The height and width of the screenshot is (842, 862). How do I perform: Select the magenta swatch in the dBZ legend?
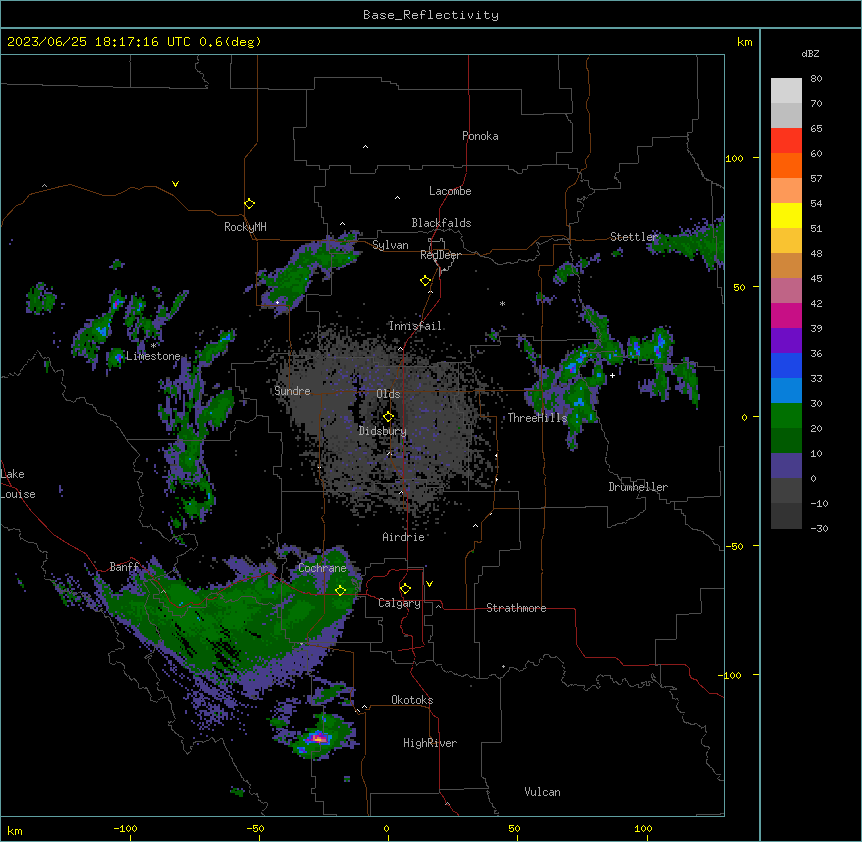coord(786,315)
